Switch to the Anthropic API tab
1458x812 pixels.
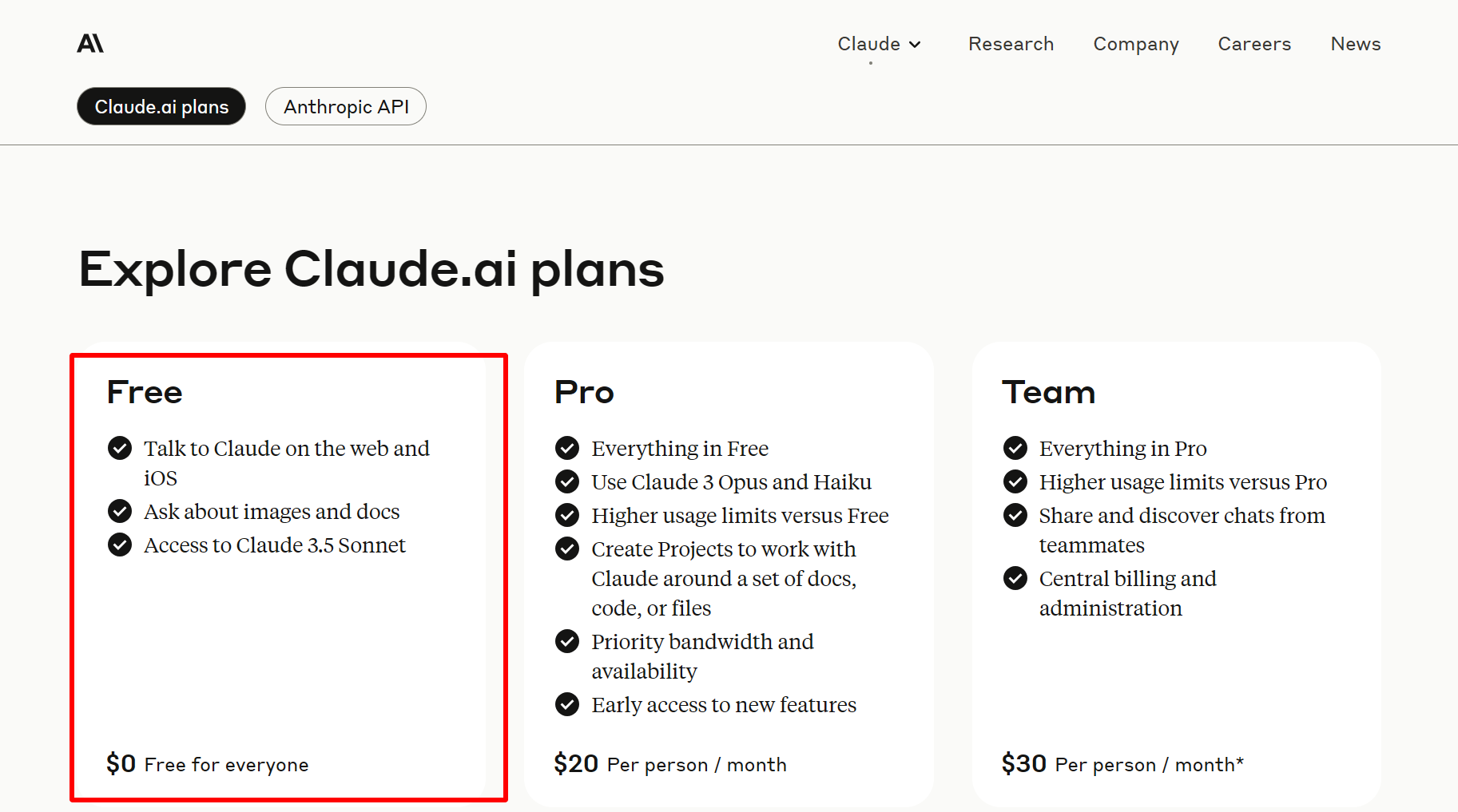346,106
